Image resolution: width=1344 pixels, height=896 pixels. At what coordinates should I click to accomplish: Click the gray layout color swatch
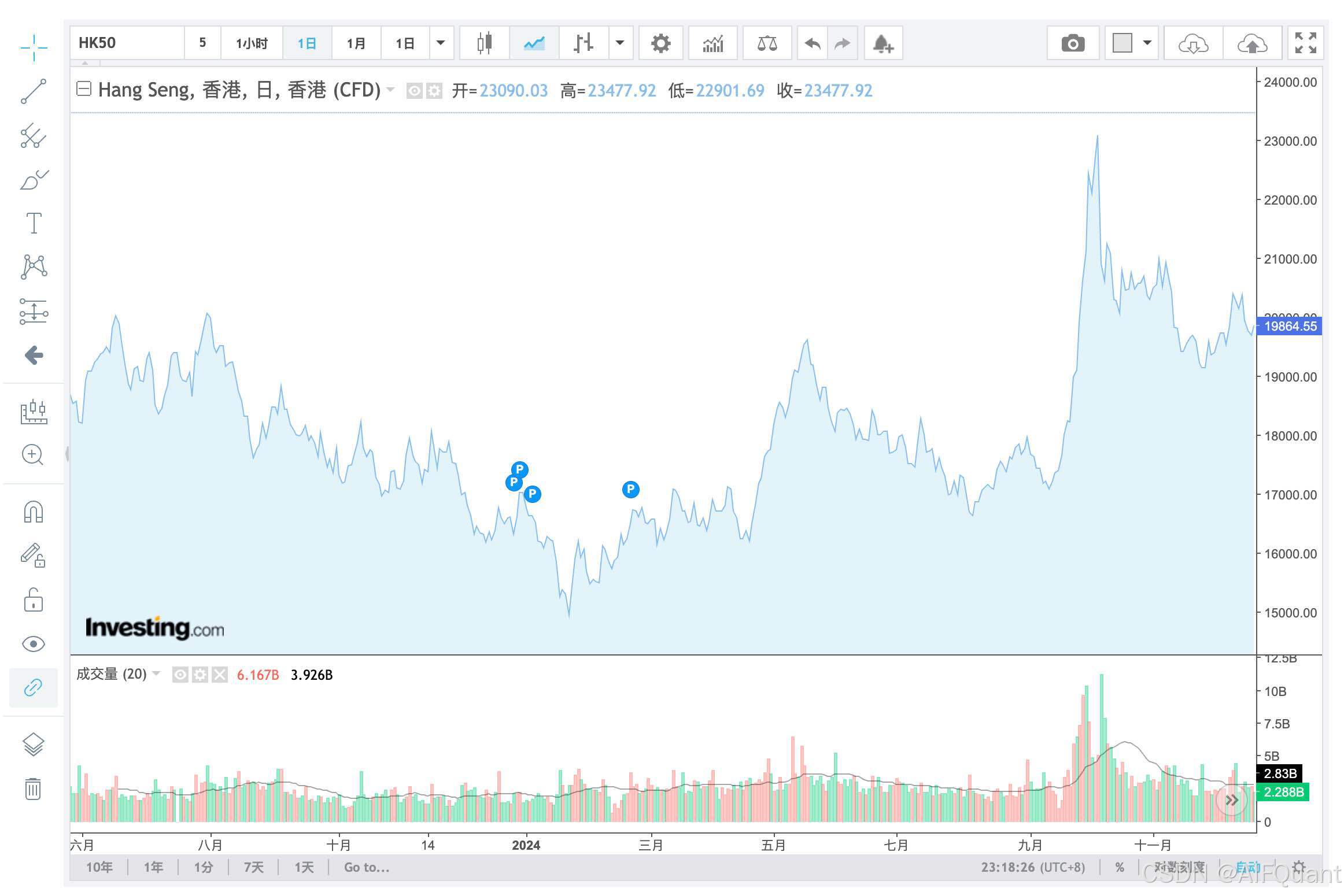click(x=1122, y=43)
